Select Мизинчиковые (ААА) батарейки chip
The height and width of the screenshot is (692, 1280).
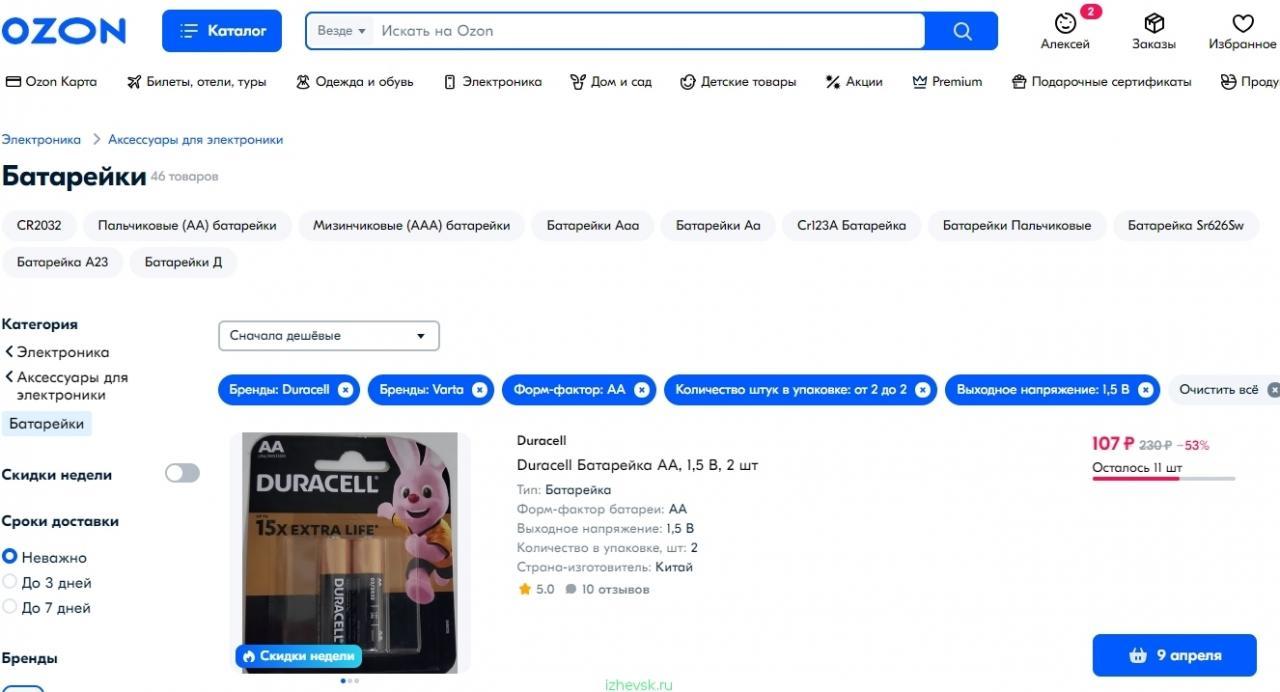(x=412, y=226)
